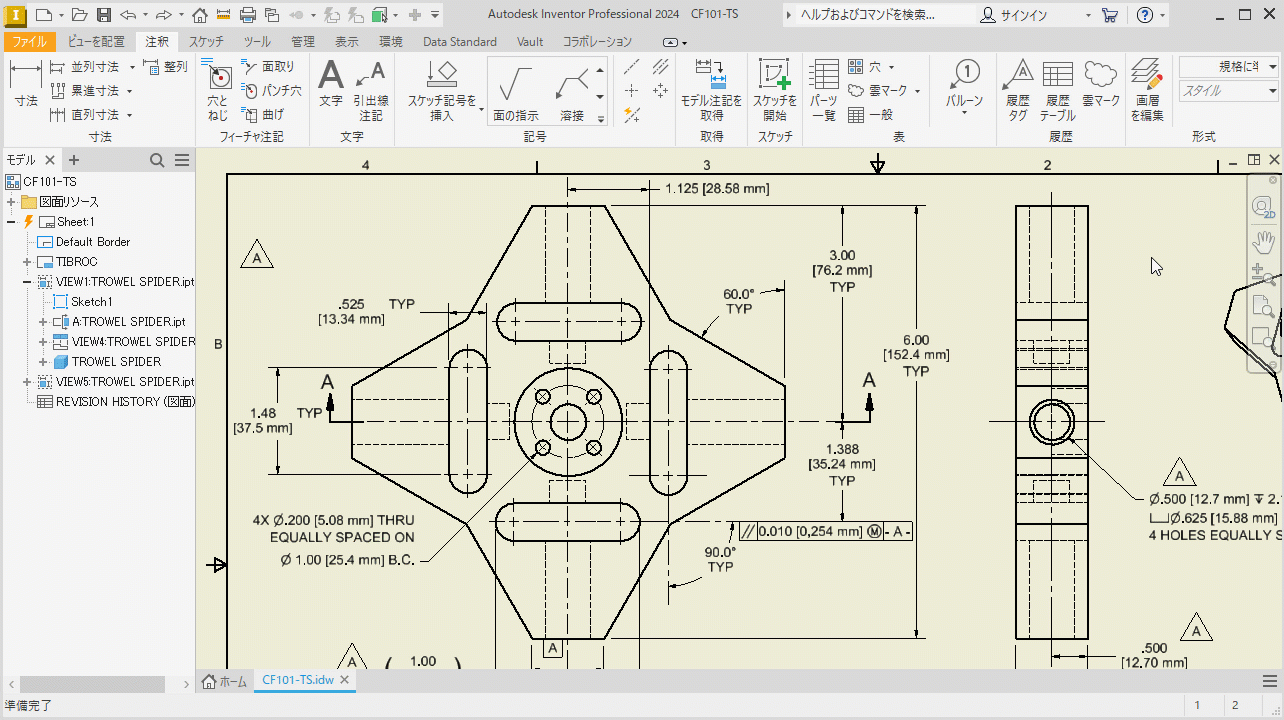Expand the 図面リソース folder node

click(11, 202)
